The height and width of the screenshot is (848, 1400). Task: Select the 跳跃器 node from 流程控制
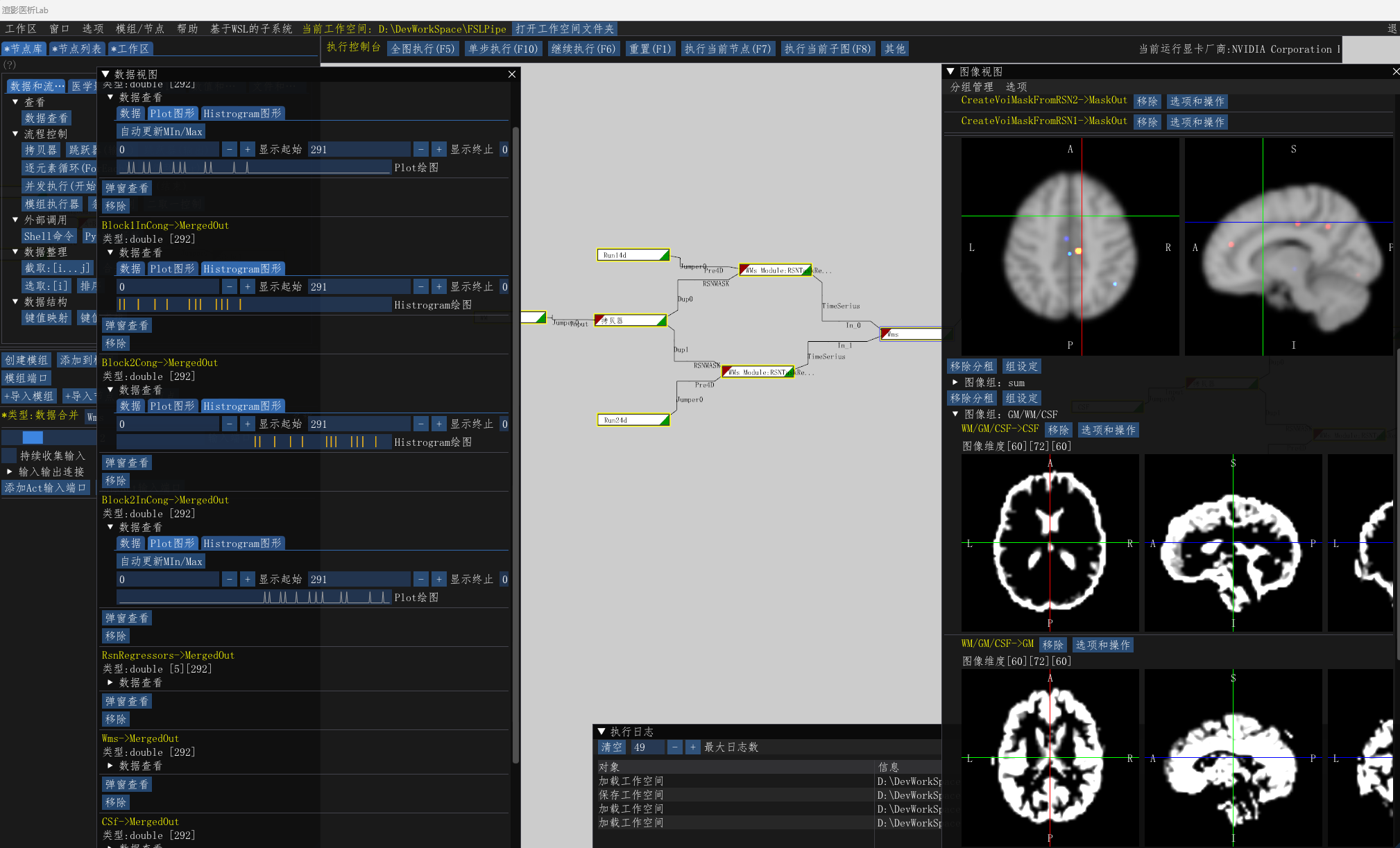83,150
